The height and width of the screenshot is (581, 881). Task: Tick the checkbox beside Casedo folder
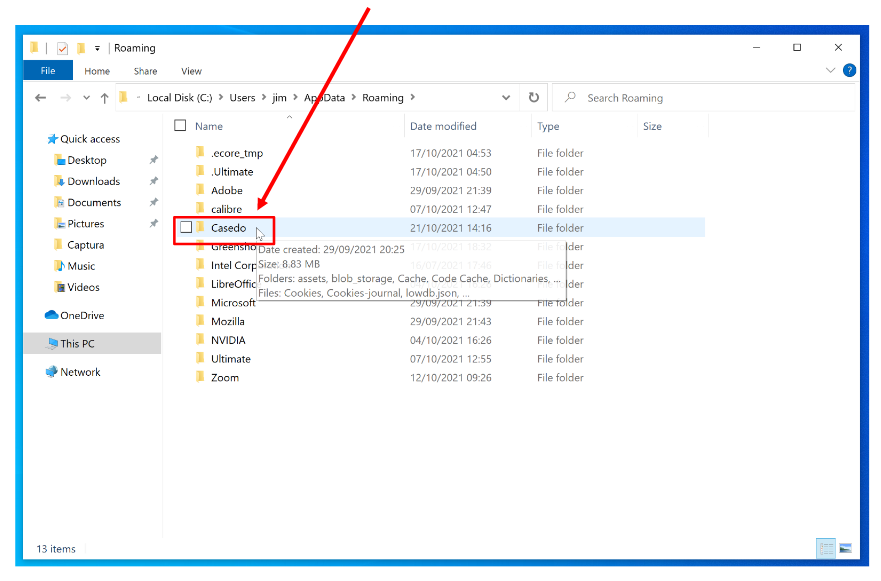(x=186, y=227)
